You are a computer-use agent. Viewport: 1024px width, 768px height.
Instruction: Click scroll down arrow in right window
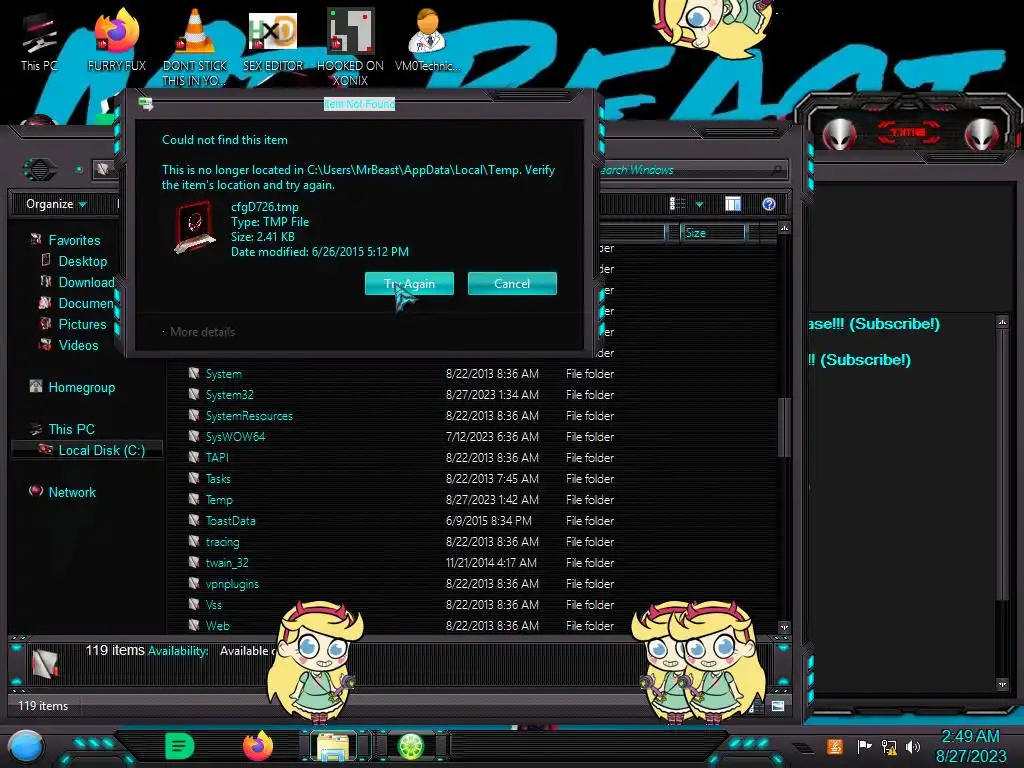(x=1002, y=684)
